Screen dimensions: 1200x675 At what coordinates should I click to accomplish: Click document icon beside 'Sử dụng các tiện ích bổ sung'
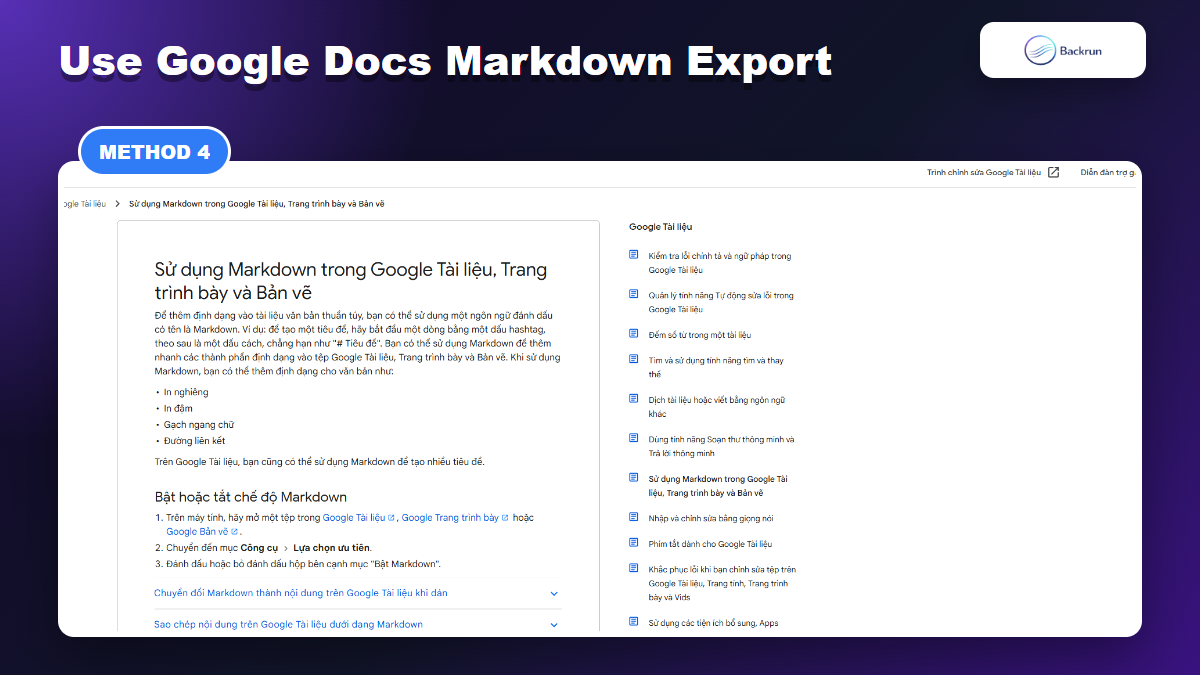pos(633,622)
